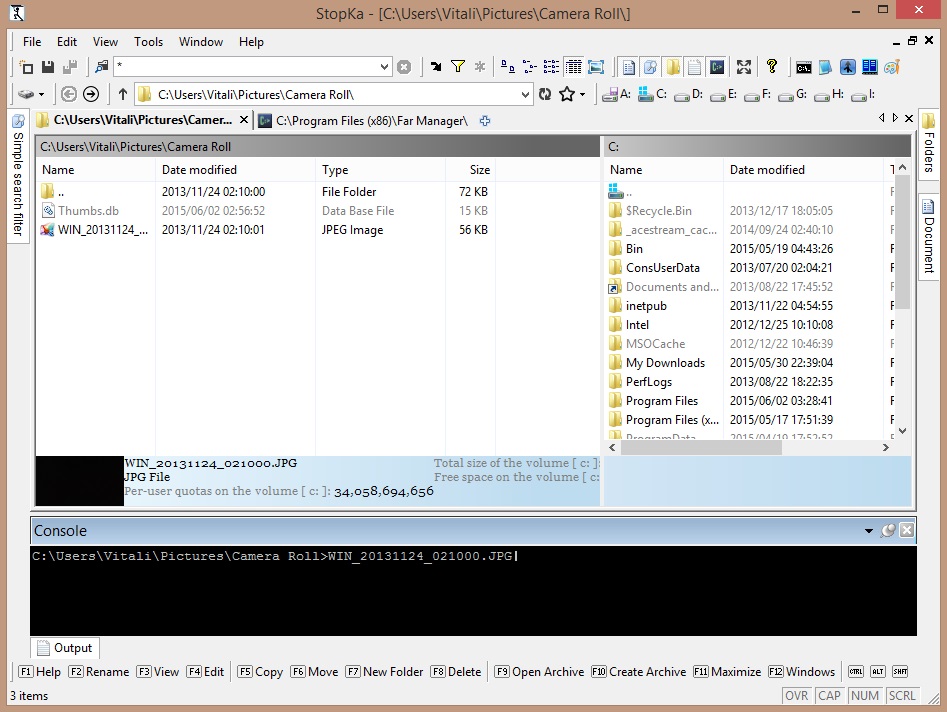Launch the command prompt toolbar icon
947x712 pixels.
tap(803, 67)
